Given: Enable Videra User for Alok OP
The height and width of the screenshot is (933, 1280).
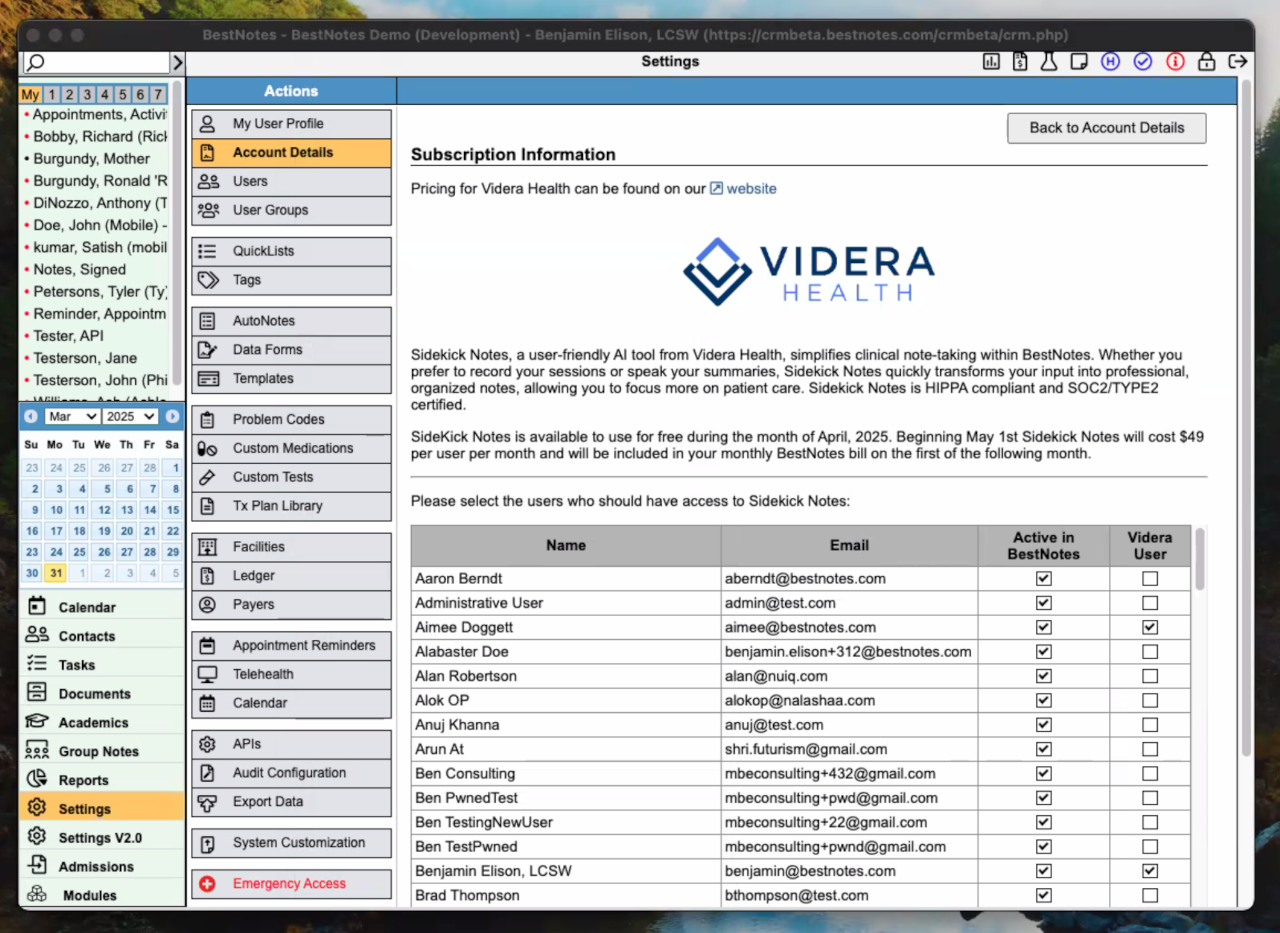Looking at the screenshot, I should [1150, 701].
